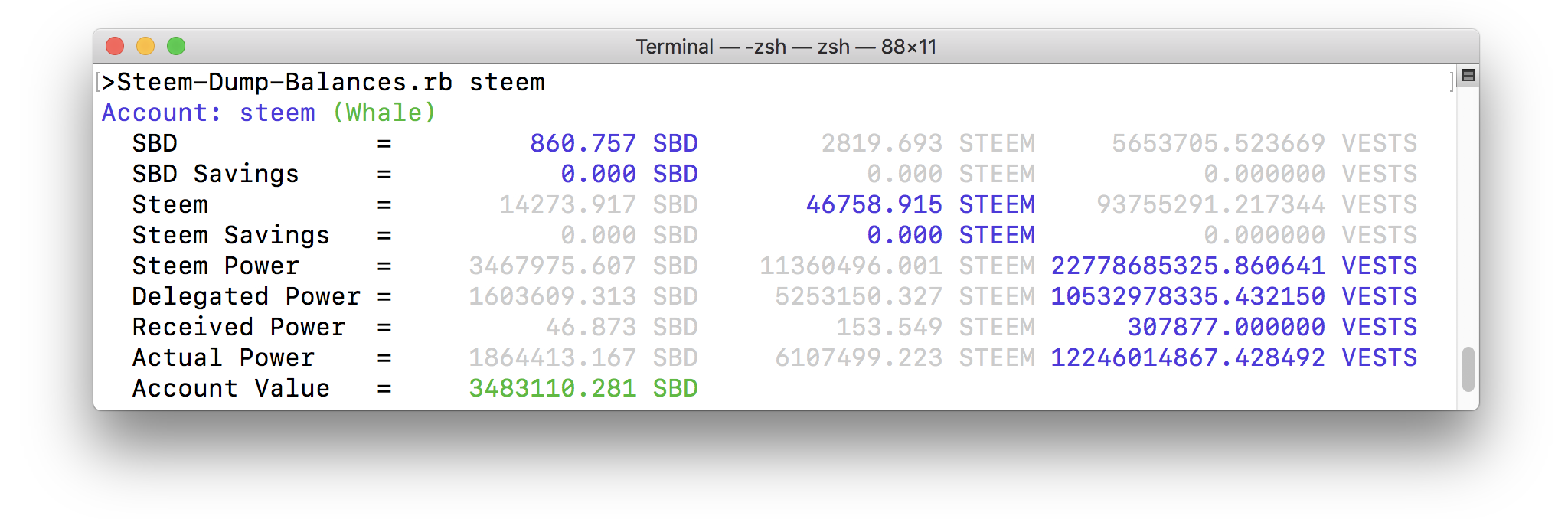Screen dimensions: 1568x519
Task: Click the vertical scrollbar thumb
Action: click(x=1468, y=369)
